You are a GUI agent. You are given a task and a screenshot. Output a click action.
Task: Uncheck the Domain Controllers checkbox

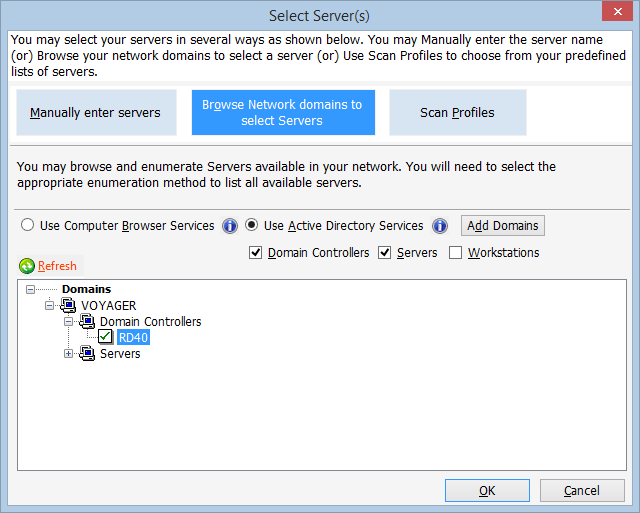click(256, 253)
